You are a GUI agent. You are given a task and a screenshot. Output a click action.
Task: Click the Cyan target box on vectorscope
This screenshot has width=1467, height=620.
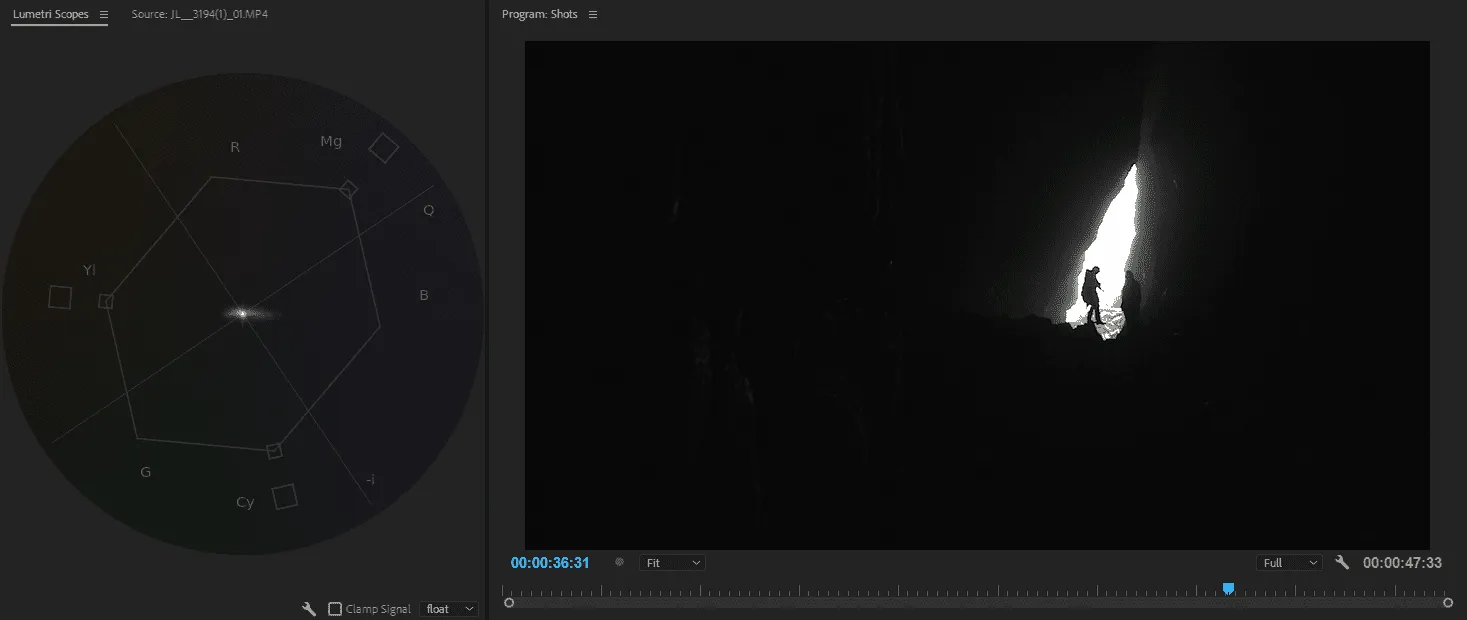(285, 496)
